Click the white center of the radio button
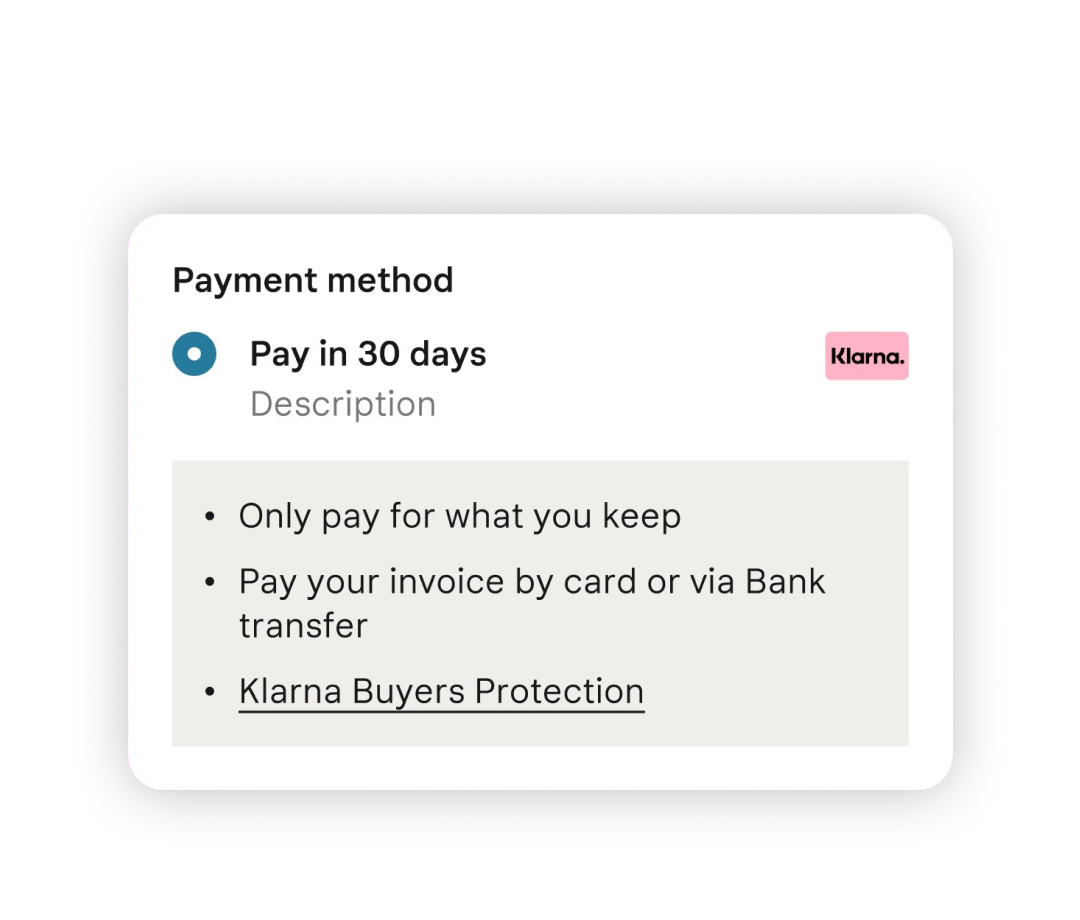The image size is (1080, 920). pos(194,354)
